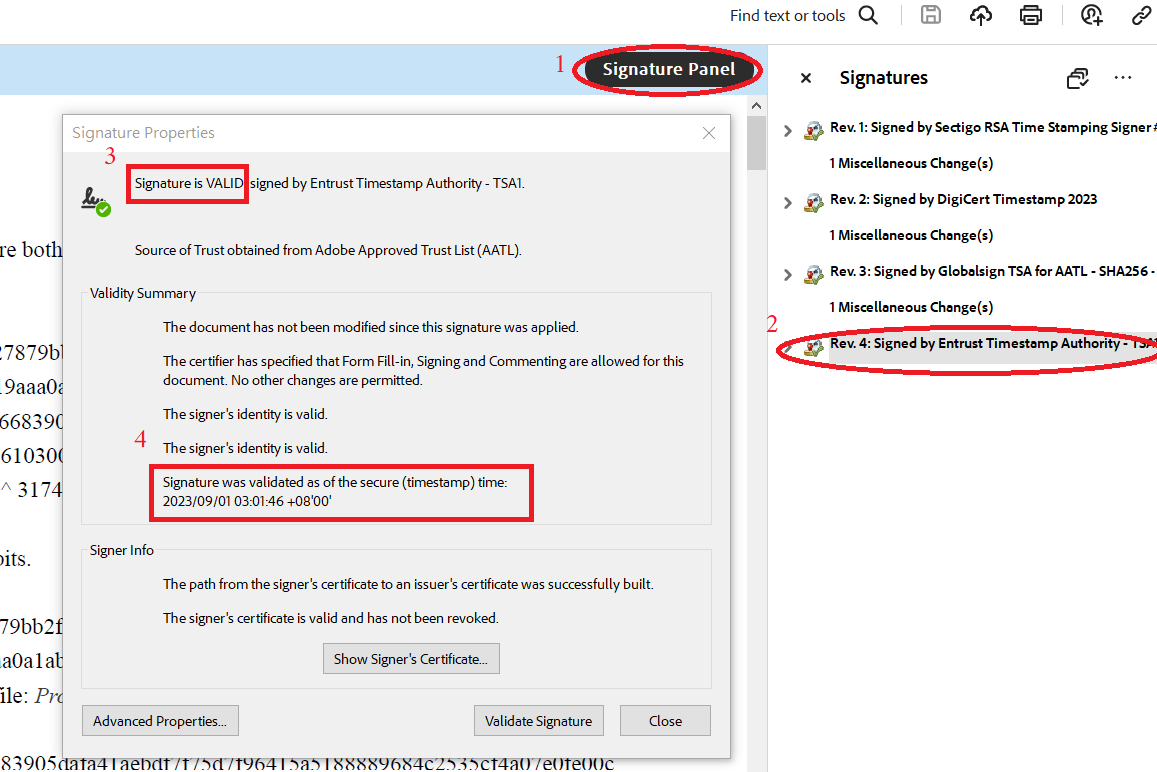The height and width of the screenshot is (772, 1157).
Task: Click the valid signature pen icon in dialog
Action: (96, 201)
